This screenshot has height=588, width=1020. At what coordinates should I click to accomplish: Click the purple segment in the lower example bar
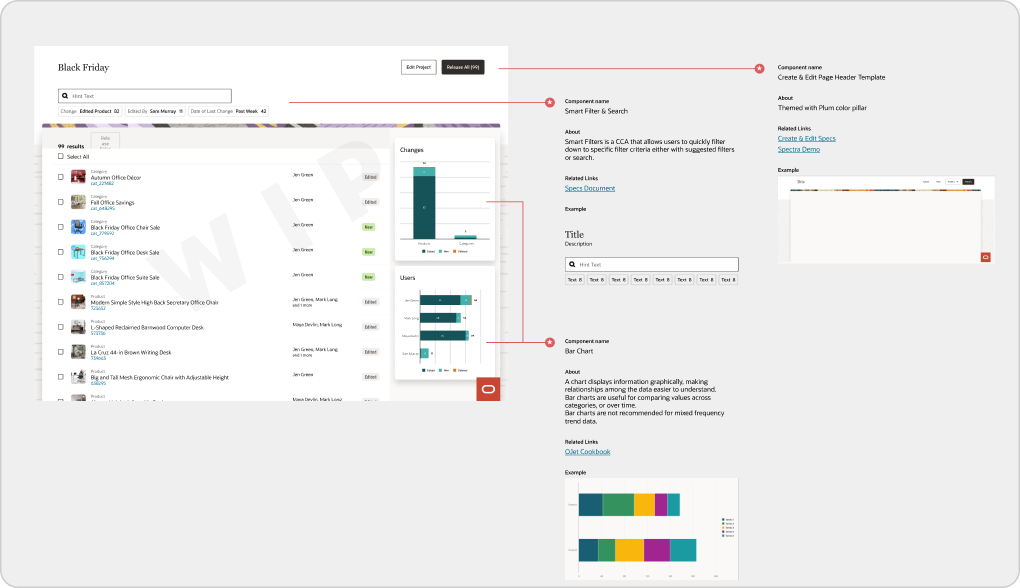click(657, 550)
